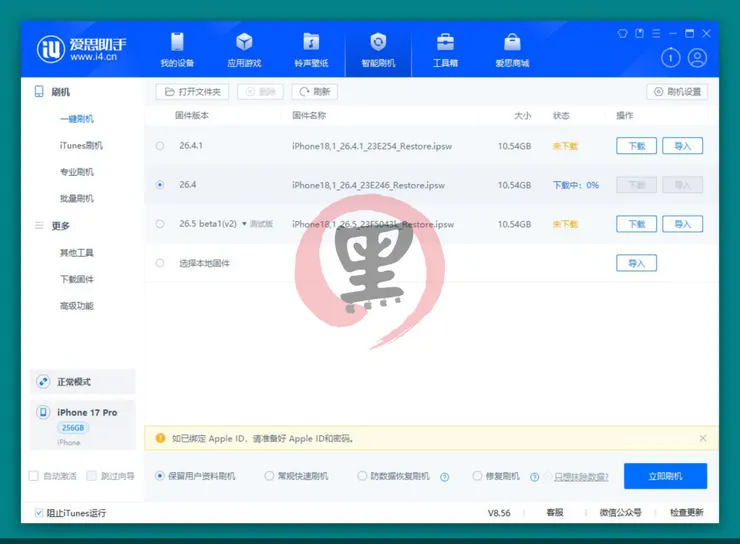Open 应用游戏 apps section
This screenshot has width=740, height=544.
(244, 50)
